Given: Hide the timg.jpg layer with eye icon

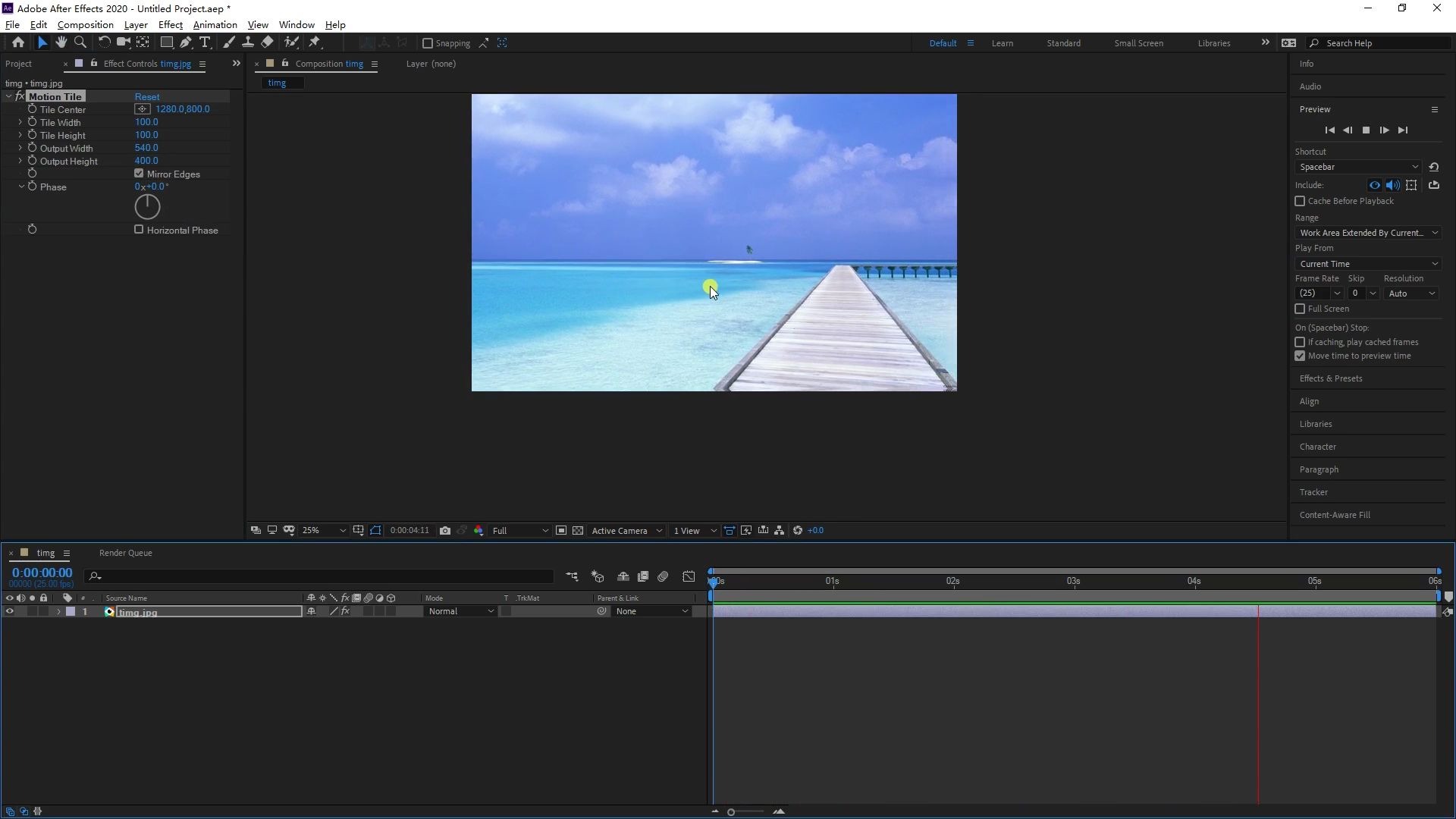Looking at the screenshot, I should point(9,611).
